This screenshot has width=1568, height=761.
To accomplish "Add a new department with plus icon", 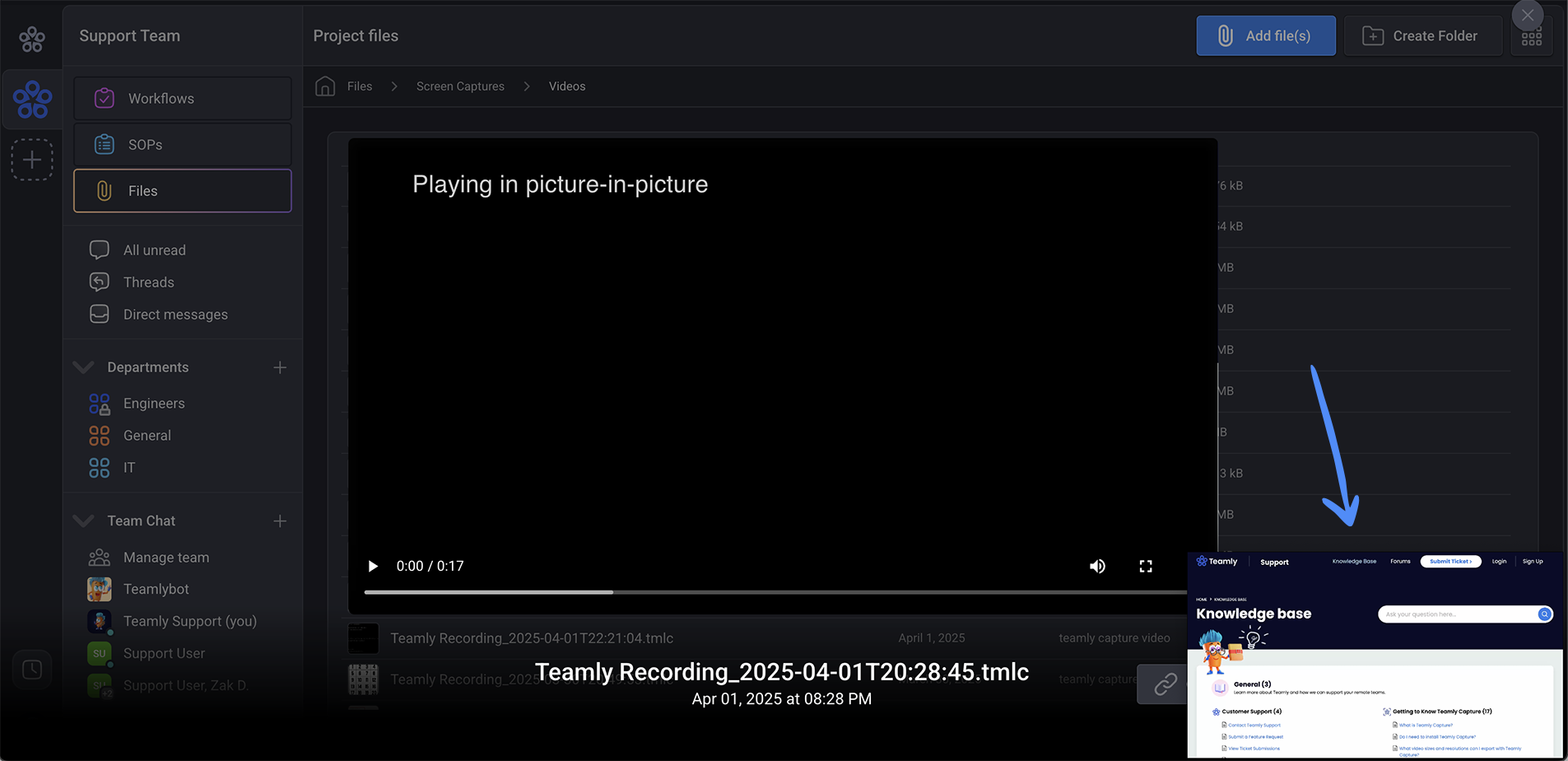I will (x=280, y=367).
